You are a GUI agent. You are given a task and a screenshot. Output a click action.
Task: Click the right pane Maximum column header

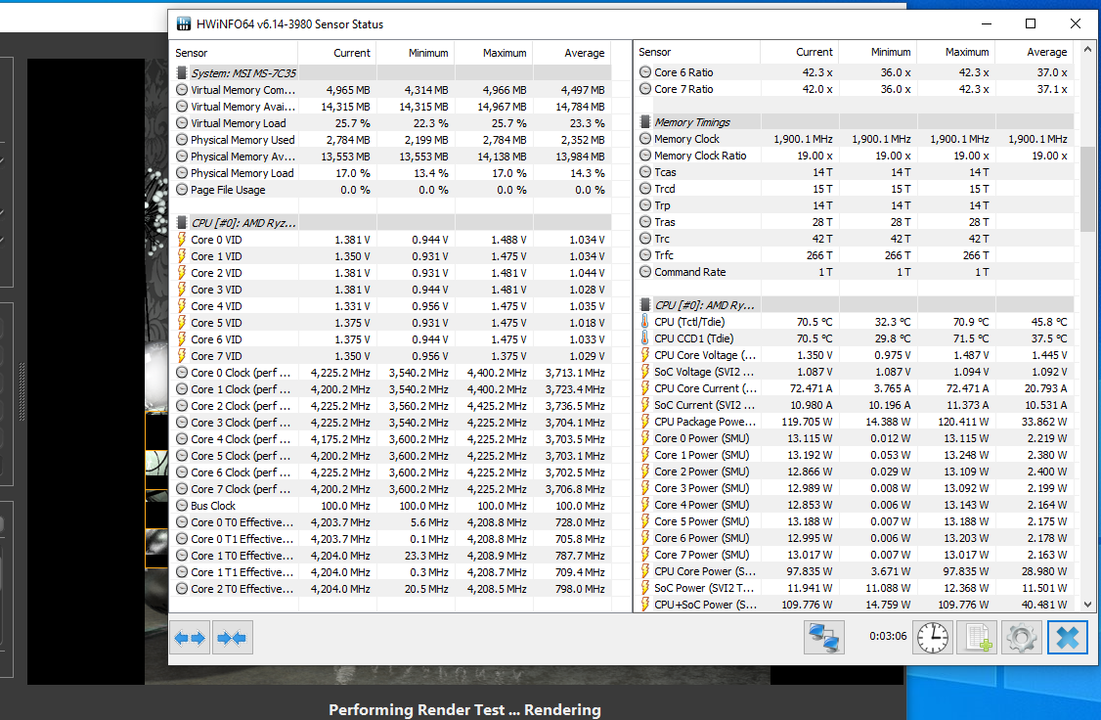pyautogui.click(x=956, y=52)
